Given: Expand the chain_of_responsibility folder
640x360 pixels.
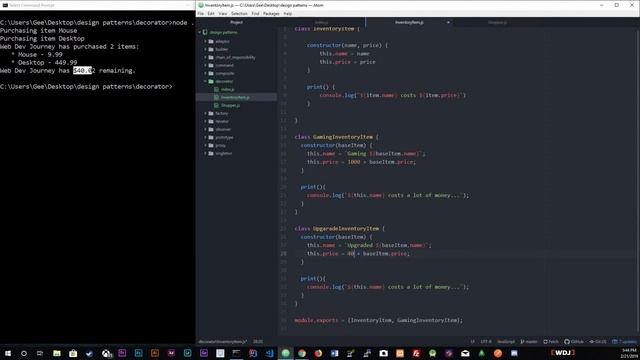Looking at the screenshot, I should [205, 58].
